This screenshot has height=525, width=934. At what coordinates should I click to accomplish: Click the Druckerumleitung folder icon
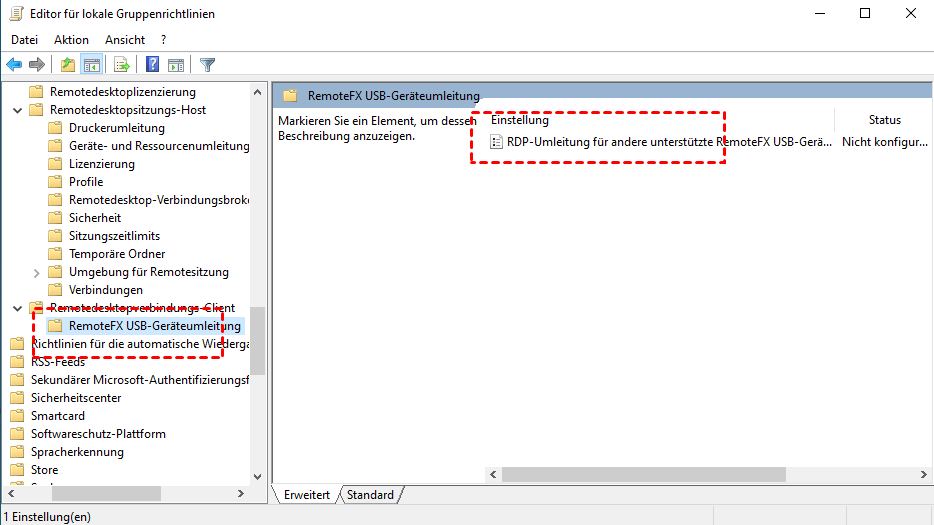(55, 128)
